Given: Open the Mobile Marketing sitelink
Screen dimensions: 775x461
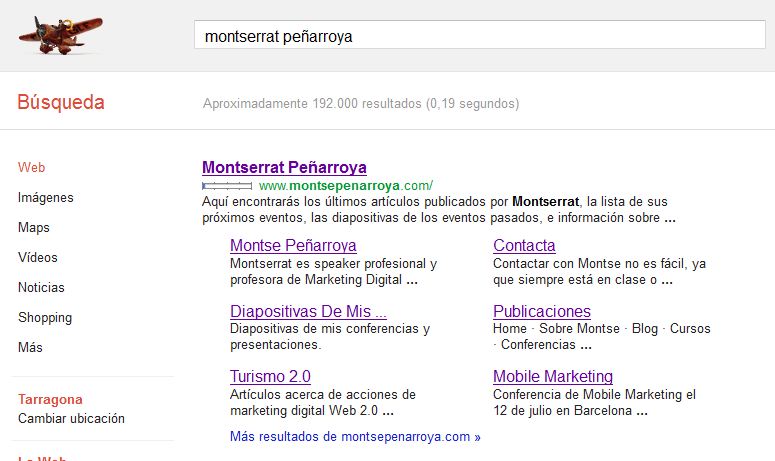Looking at the screenshot, I should [552, 377].
